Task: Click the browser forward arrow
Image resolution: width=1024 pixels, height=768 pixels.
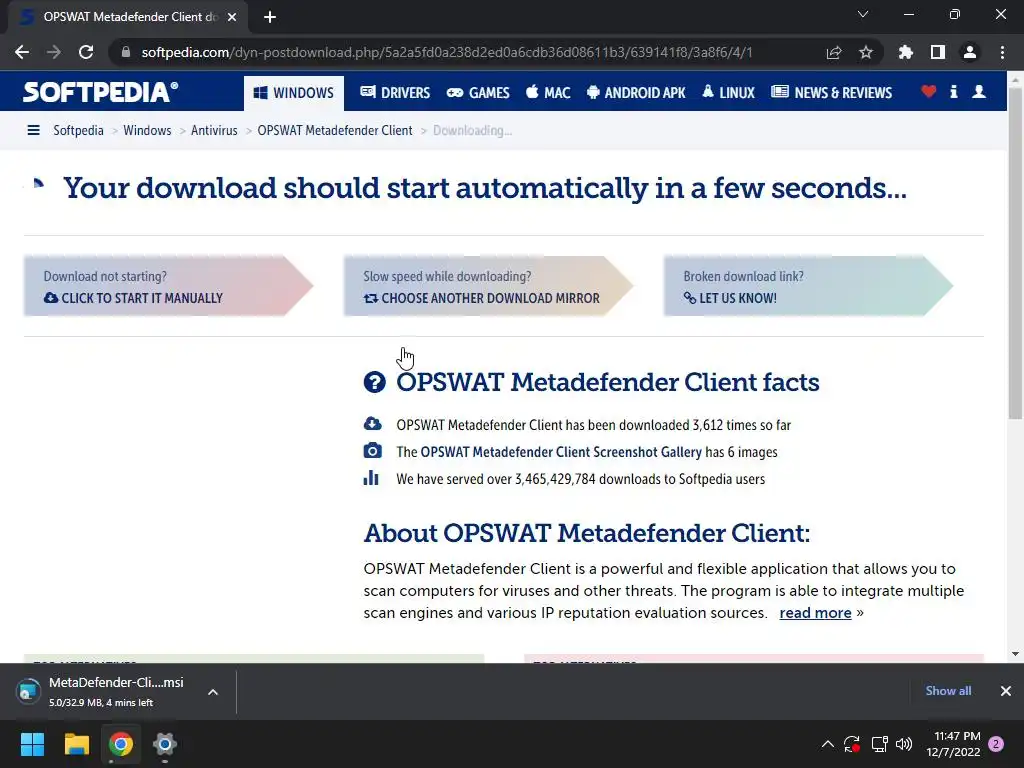Action: (x=54, y=52)
